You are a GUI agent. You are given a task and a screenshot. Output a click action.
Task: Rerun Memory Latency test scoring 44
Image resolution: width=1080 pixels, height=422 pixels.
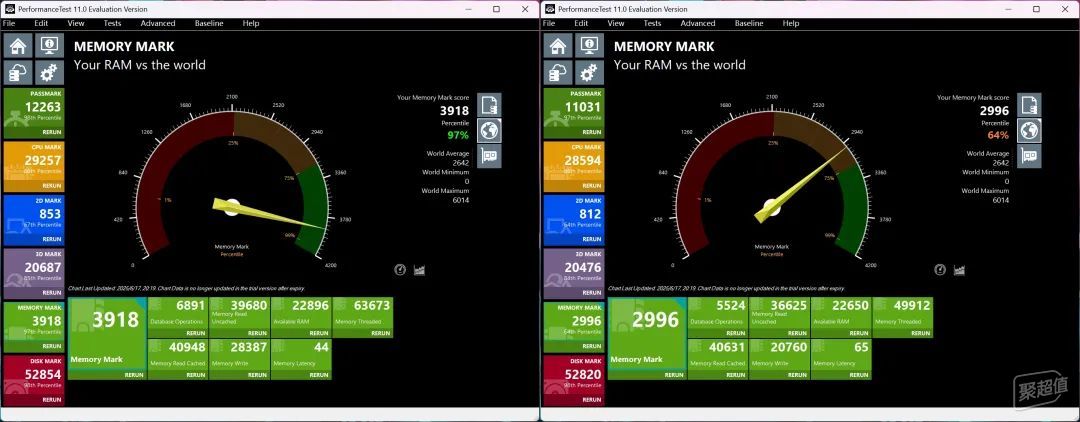click(x=319, y=375)
